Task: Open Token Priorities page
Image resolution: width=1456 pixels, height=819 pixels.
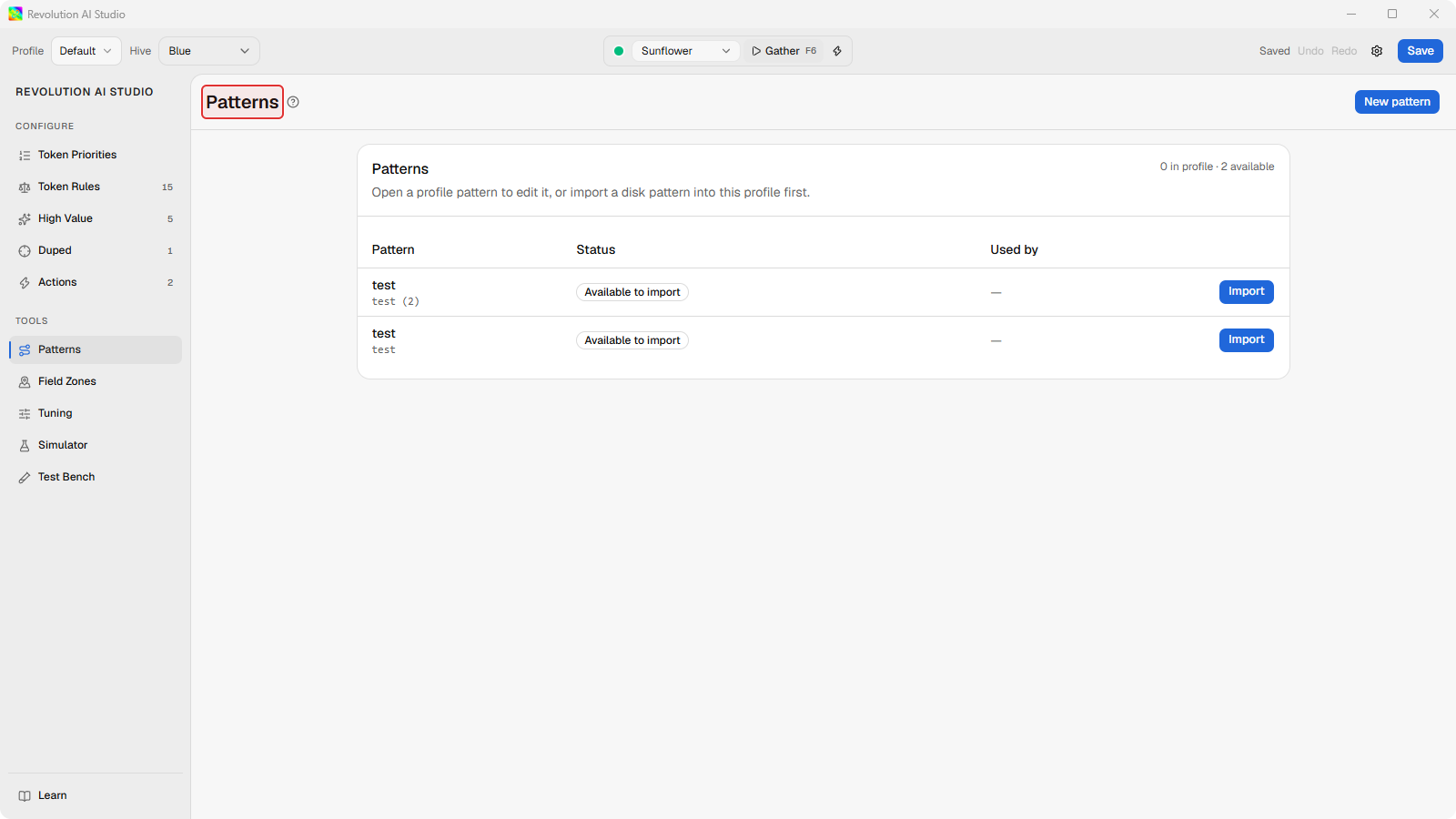Action: (x=96, y=155)
